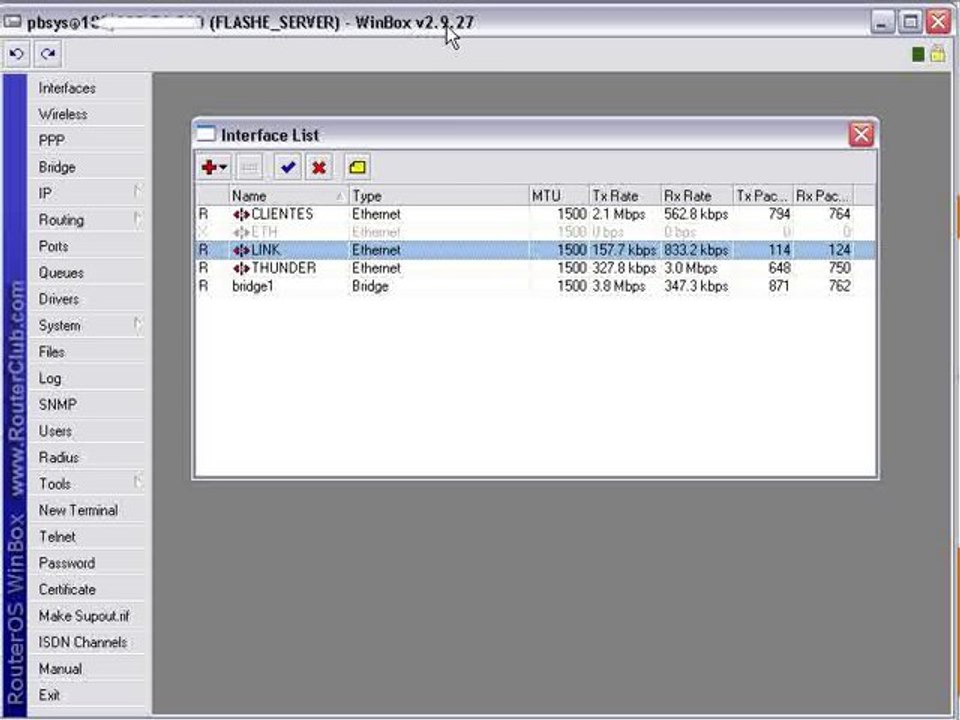Expand the System submenu
The image size is (960, 720).
(x=87, y=325)
